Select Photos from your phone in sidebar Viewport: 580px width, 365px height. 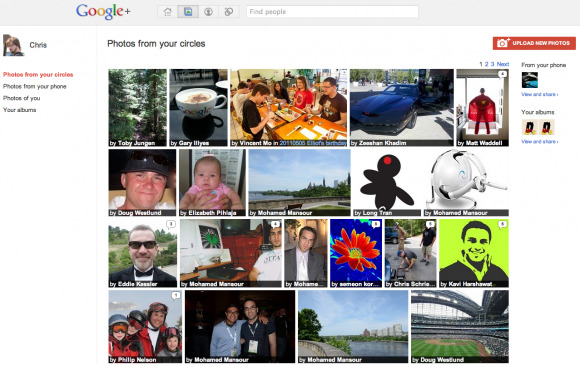(35, 86)
